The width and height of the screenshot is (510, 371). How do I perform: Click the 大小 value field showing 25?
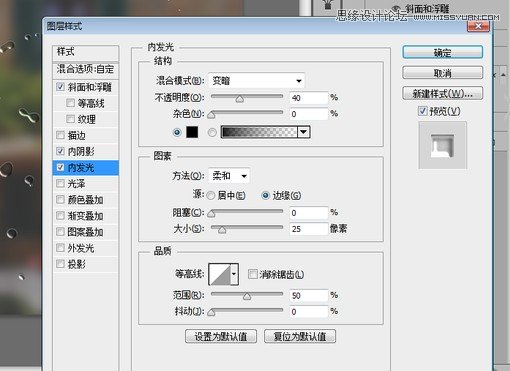[x=309, y=229]
